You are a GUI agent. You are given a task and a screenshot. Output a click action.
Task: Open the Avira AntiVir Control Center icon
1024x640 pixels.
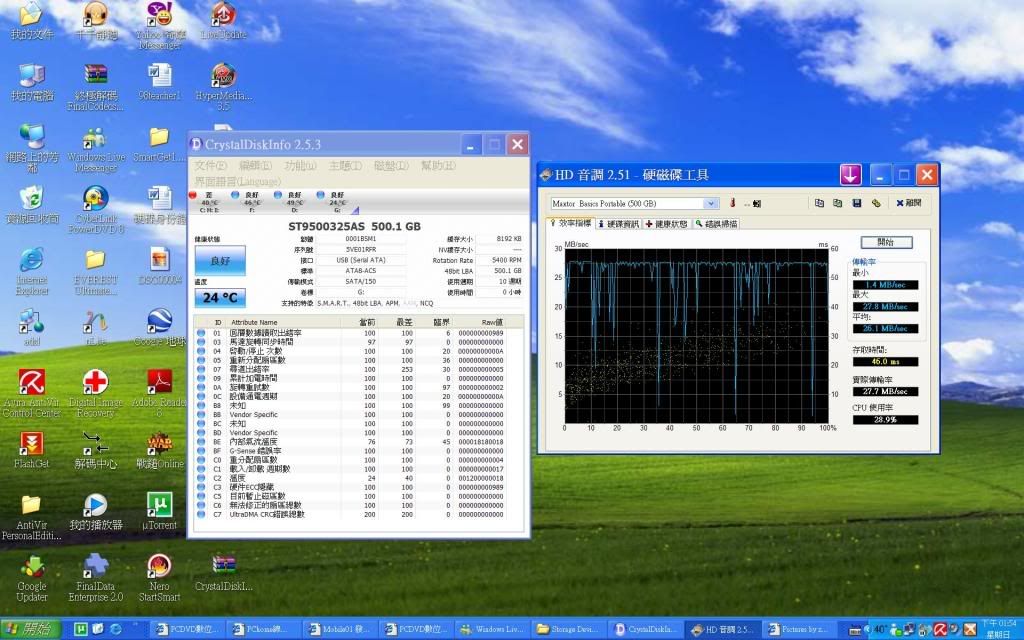click(31, 393)
